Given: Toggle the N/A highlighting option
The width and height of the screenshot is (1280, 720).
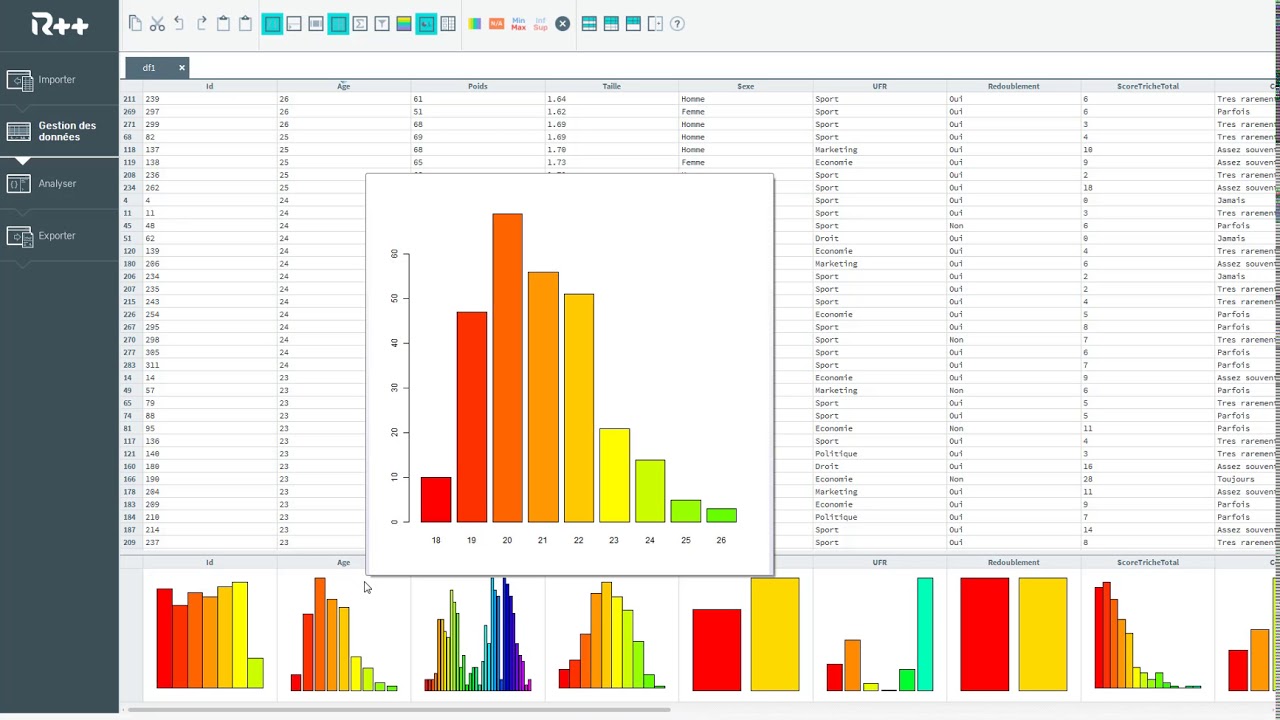Looking at the screenshot, I should [x=496, y=24].
